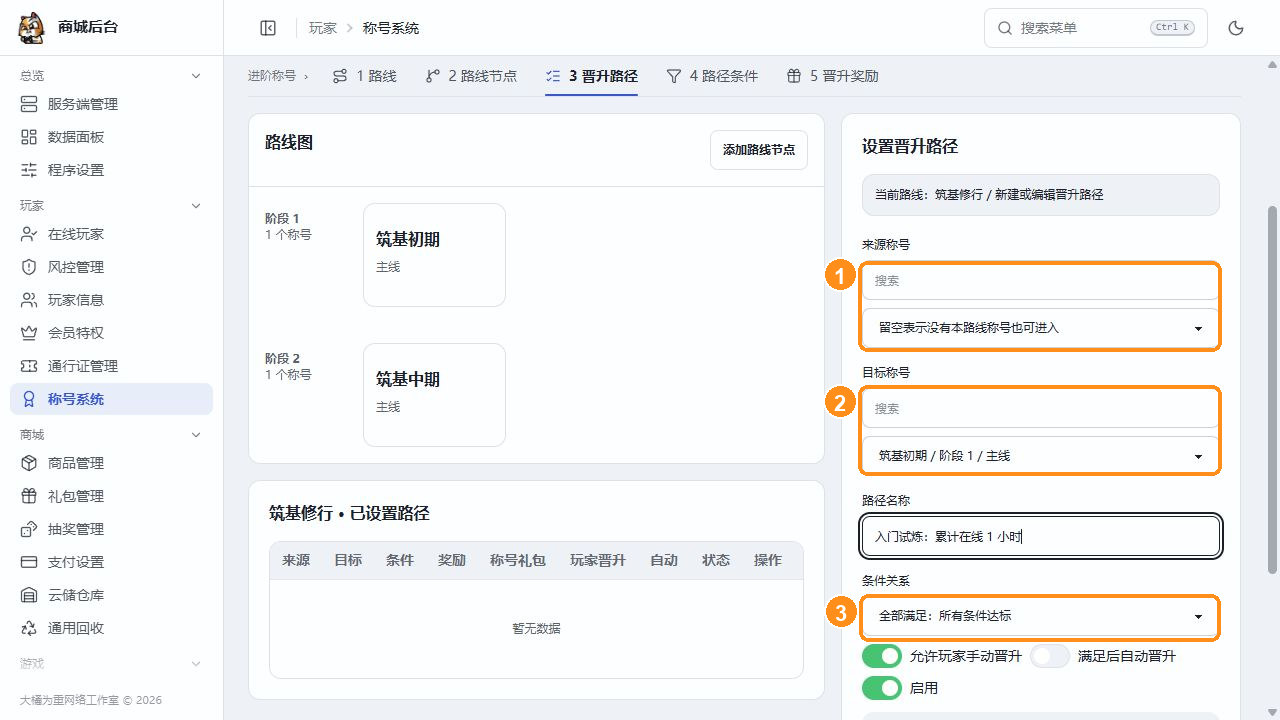Click the route icon beside 1 路线
Screen dimensions: 1280x720
(x=340, y=76)
